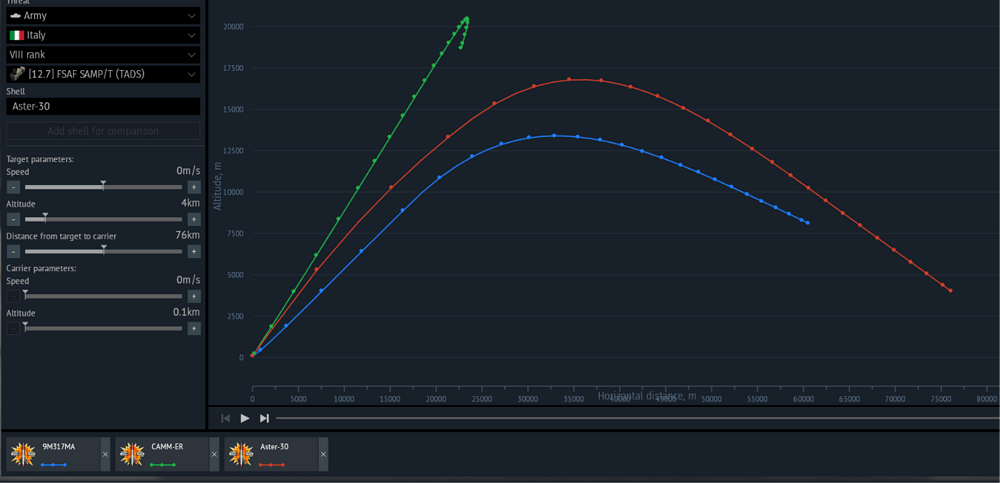The height and width of the screenshot is (483, 1000).
Task: Click the Aster-30 red curve peak point
Action: [x=569, y=79]
